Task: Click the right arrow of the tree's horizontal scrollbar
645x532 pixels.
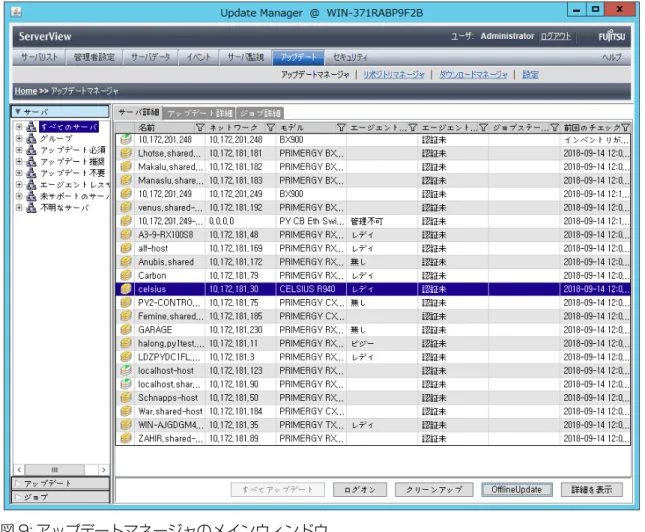Action: (x=103, y=469)
